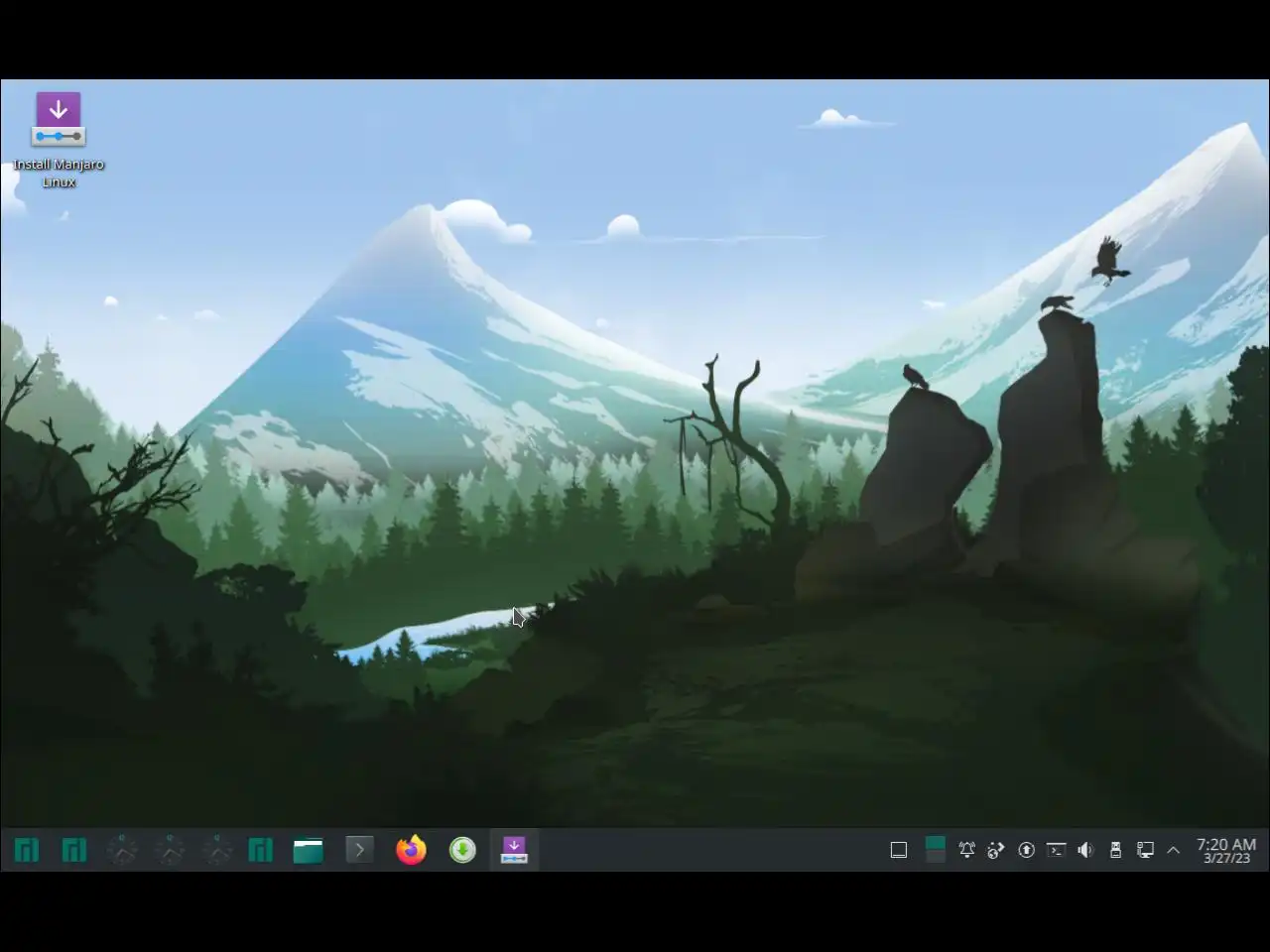This screenshot has height=952, width=1270.
Task: Launch Firefox web browser
Action: (411, 850)
